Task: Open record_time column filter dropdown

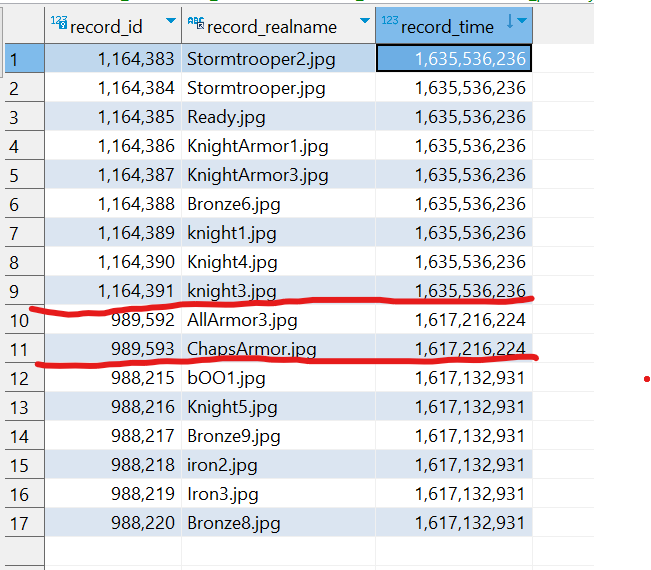Action: pos(522,21)
